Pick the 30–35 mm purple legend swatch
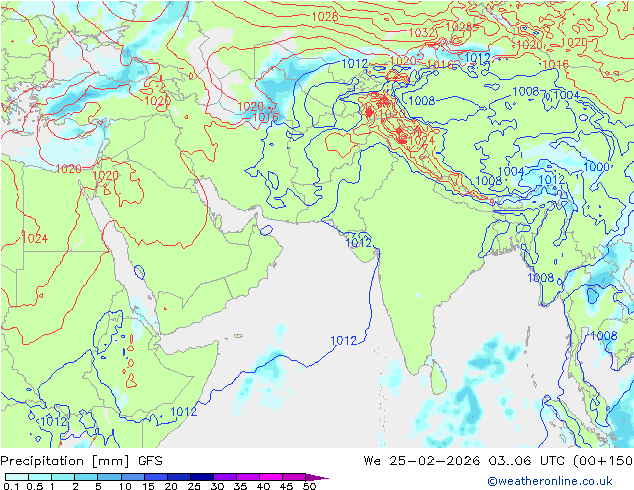Screen dimensions: 634x490 [224, 477]
